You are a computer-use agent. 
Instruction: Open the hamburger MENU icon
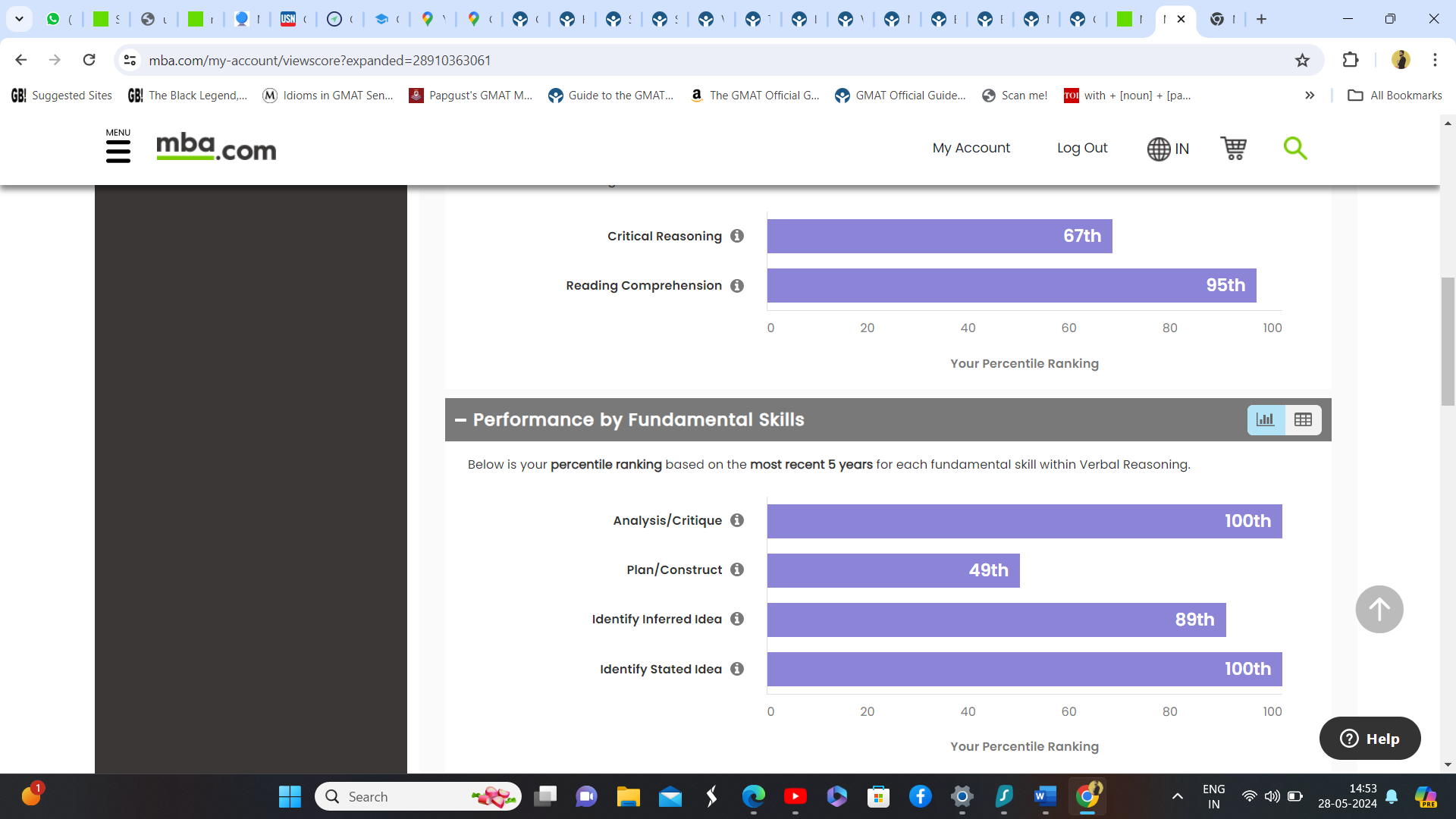click(118, 147)
